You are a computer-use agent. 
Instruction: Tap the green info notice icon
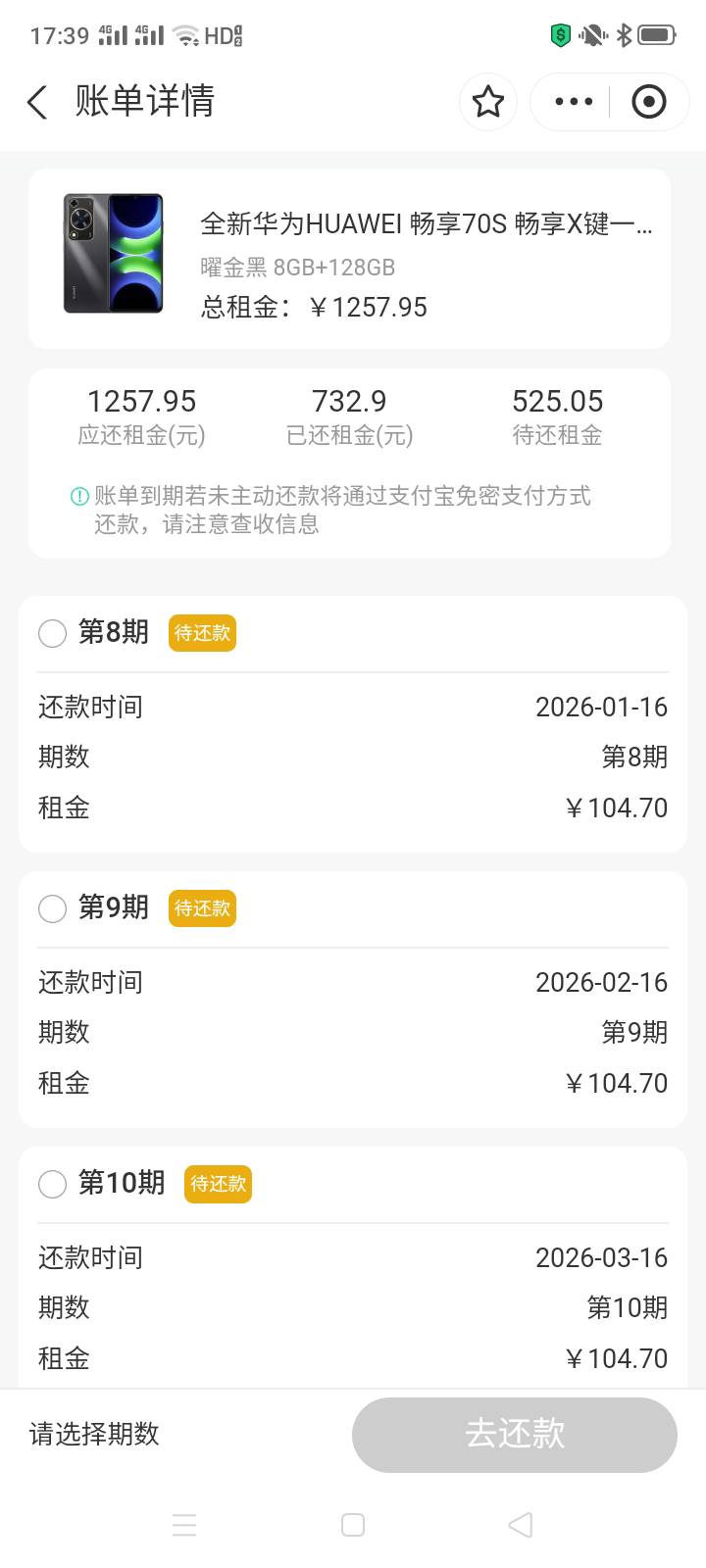coord(79,497)
